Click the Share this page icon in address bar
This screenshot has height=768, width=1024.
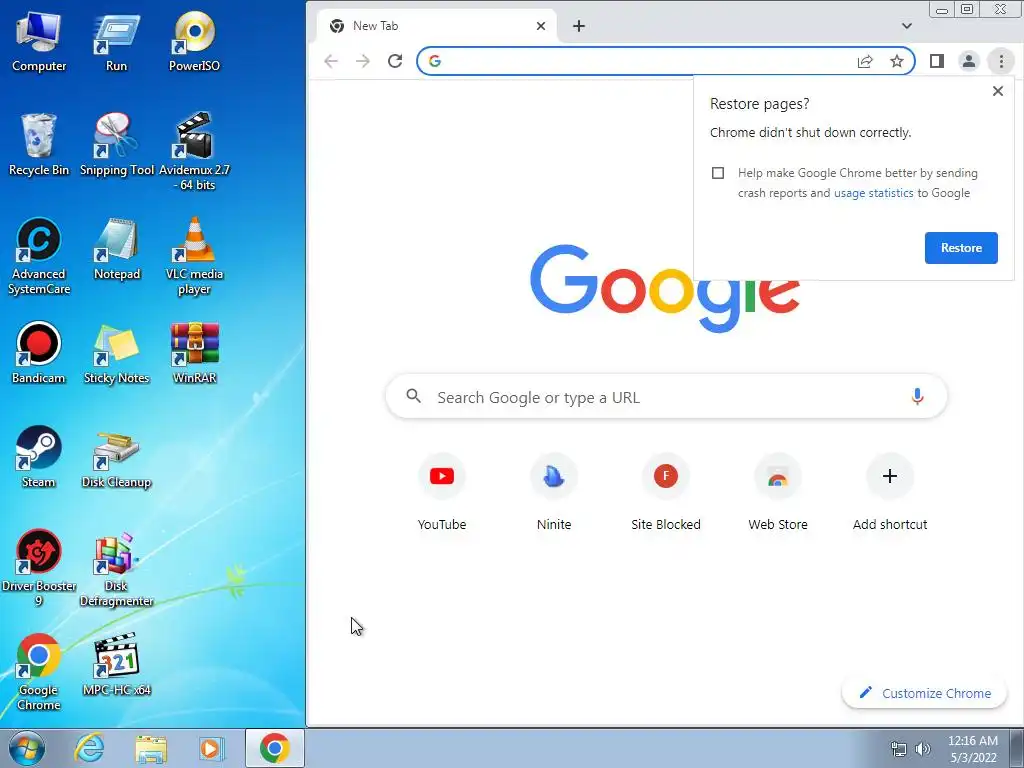865,61
